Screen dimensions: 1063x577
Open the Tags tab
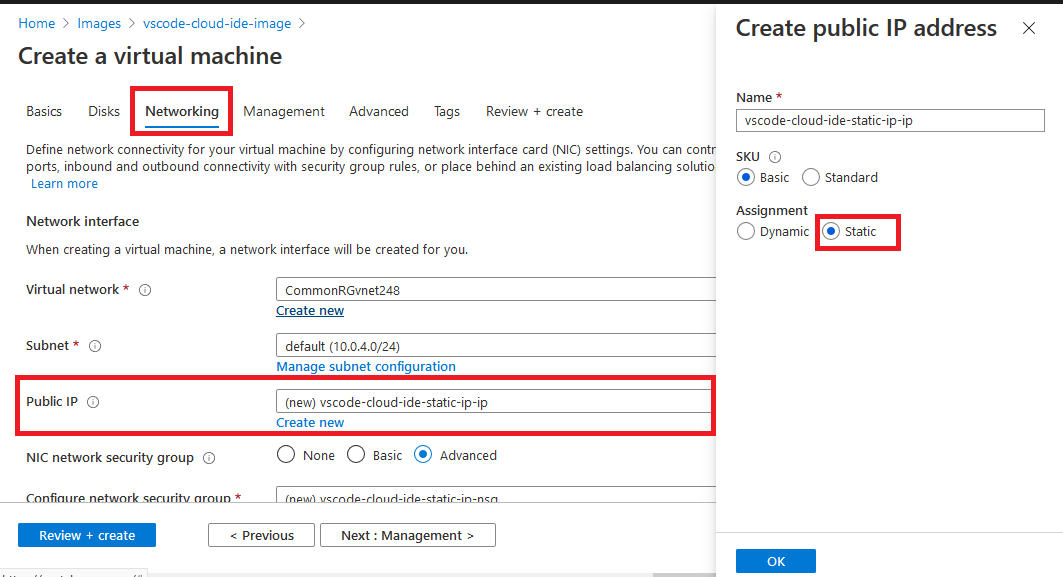click(447, 111)
